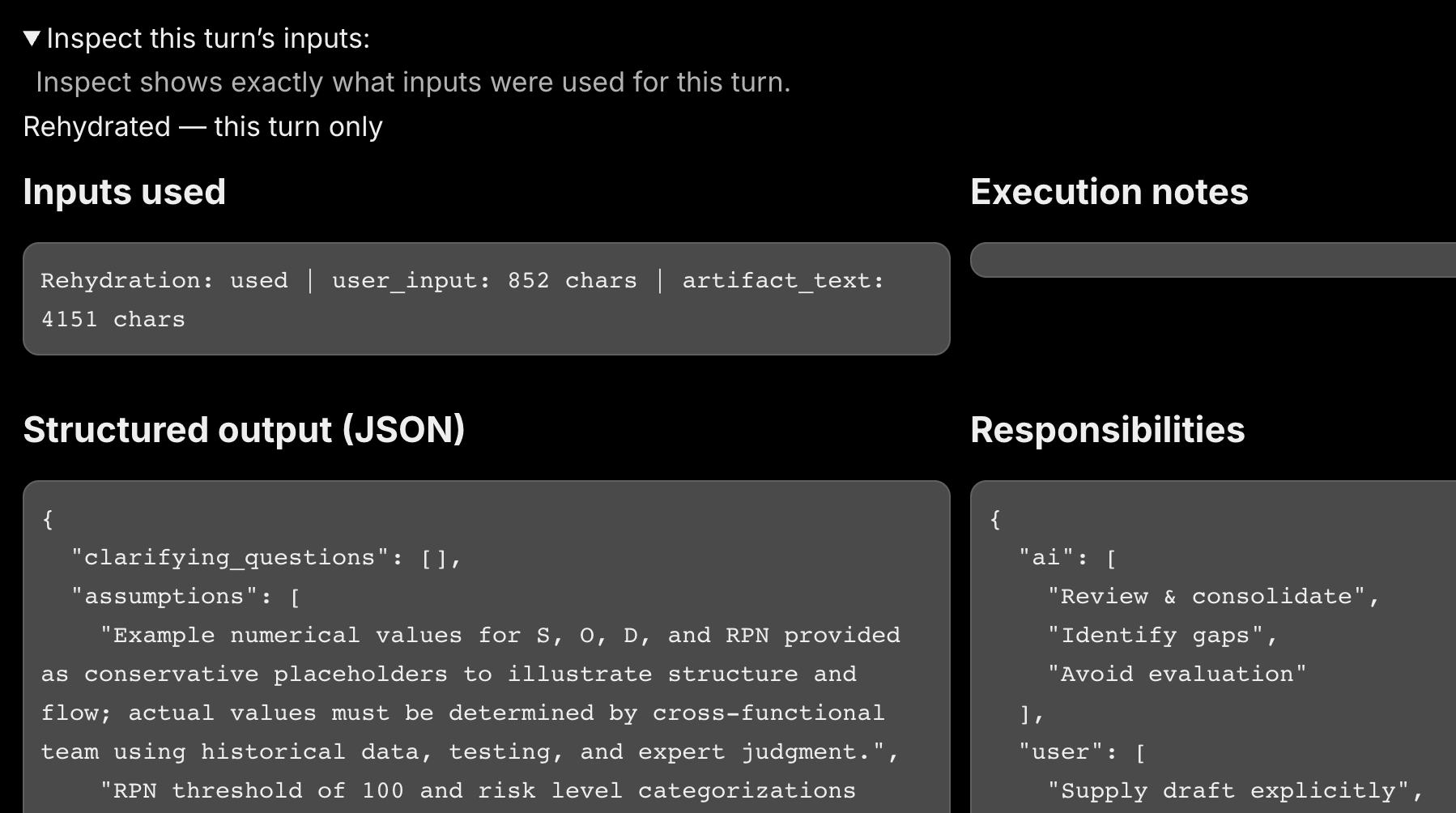The width and height of the screenshot is (1456, 813).
Task: Click the "Review & consolidate" entry
Action: point(1215,596)
